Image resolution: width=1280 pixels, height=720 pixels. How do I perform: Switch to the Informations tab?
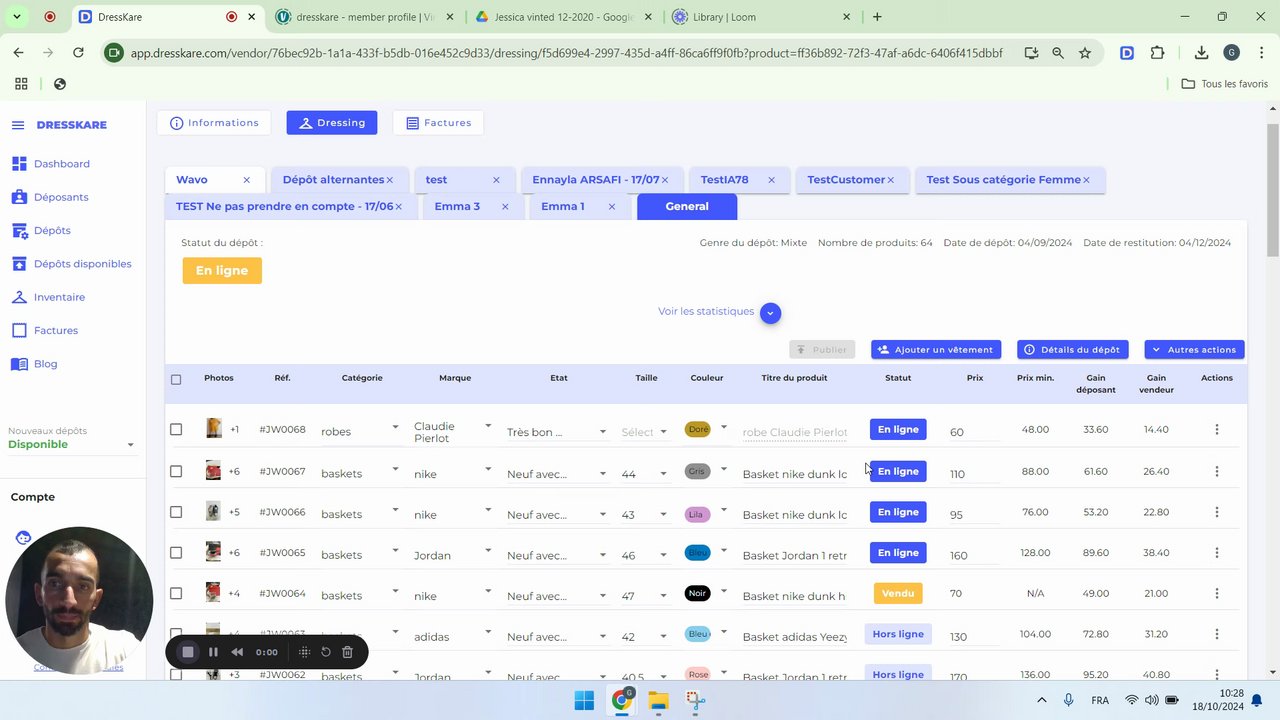point(214,123)
